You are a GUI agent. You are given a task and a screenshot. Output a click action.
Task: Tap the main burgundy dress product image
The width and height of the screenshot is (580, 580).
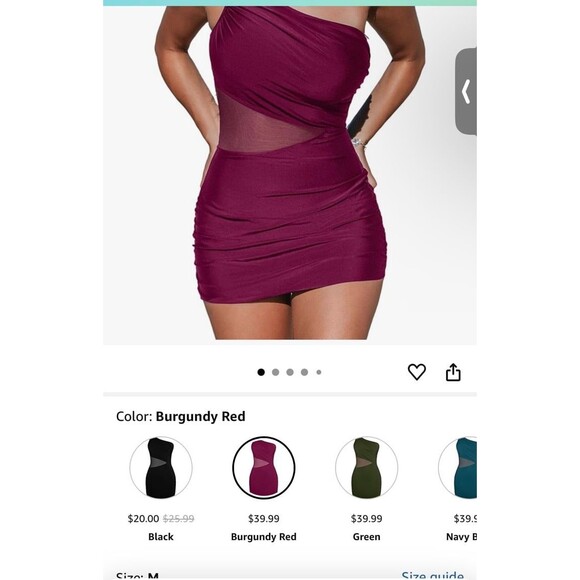(290, 175)
